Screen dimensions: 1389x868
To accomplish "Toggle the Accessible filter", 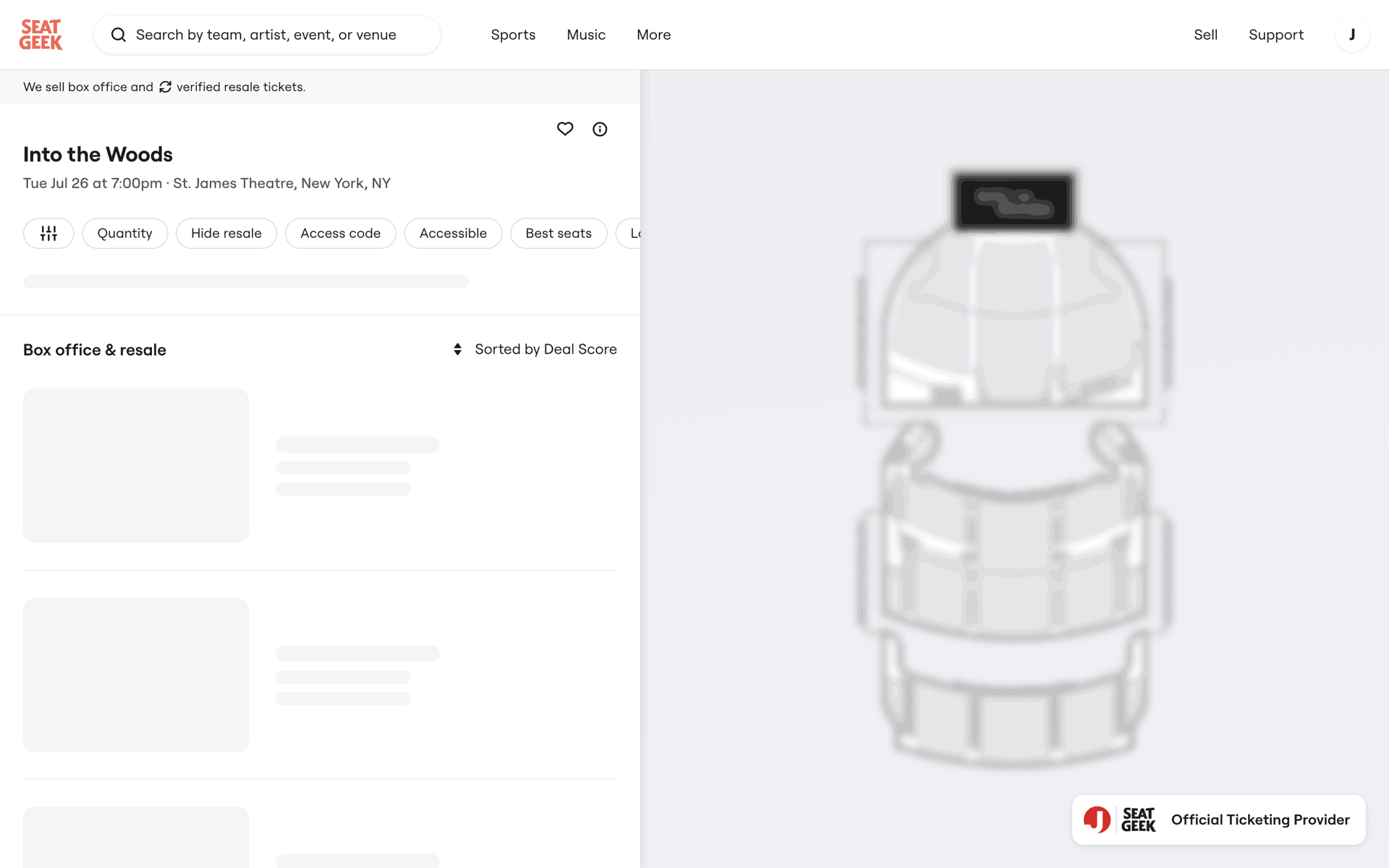I will click(453, 233).
